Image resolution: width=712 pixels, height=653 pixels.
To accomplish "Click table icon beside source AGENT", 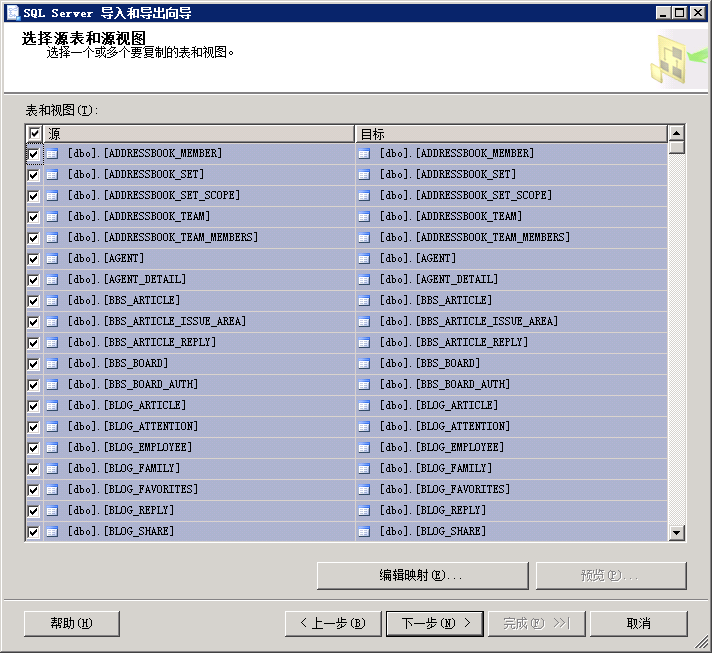I will click(52, 259).
